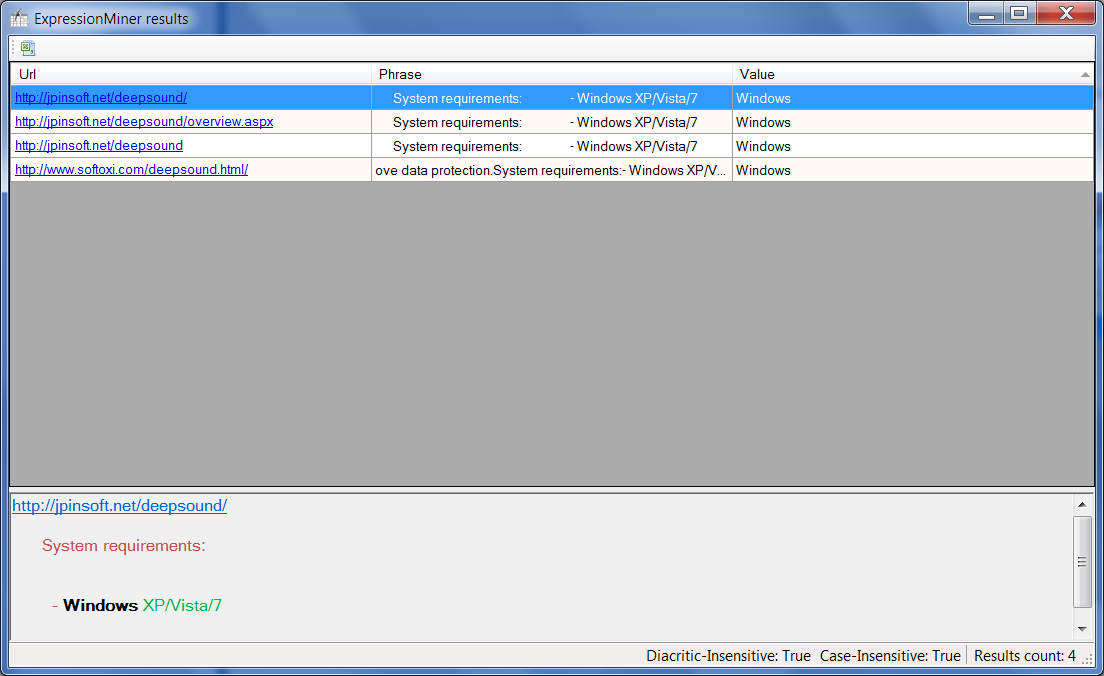Open the http://jpinsoft.net/deepsound link in the third row

pos(99,146)
